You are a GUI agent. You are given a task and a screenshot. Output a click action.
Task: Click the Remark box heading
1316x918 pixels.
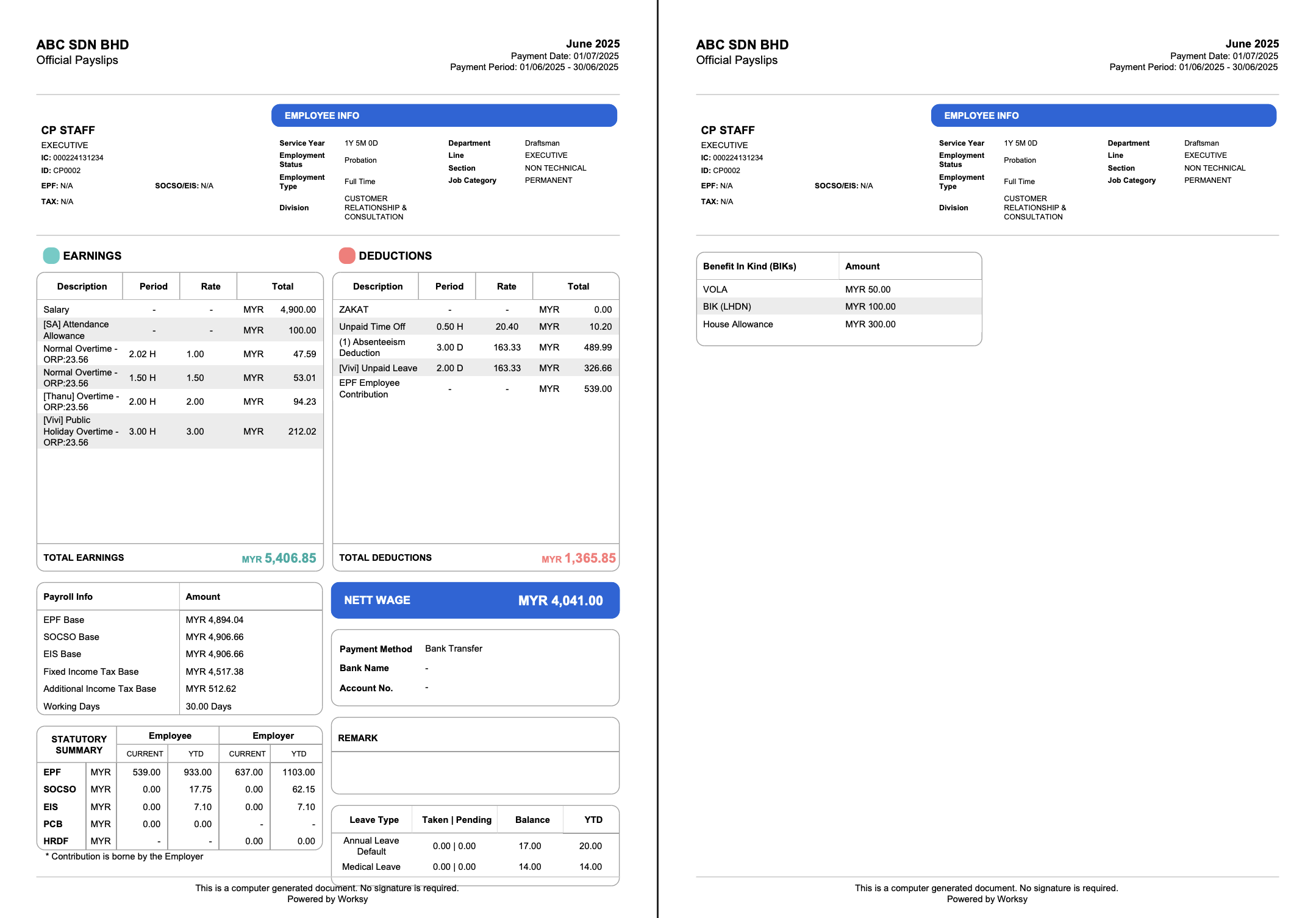(358, 738)
